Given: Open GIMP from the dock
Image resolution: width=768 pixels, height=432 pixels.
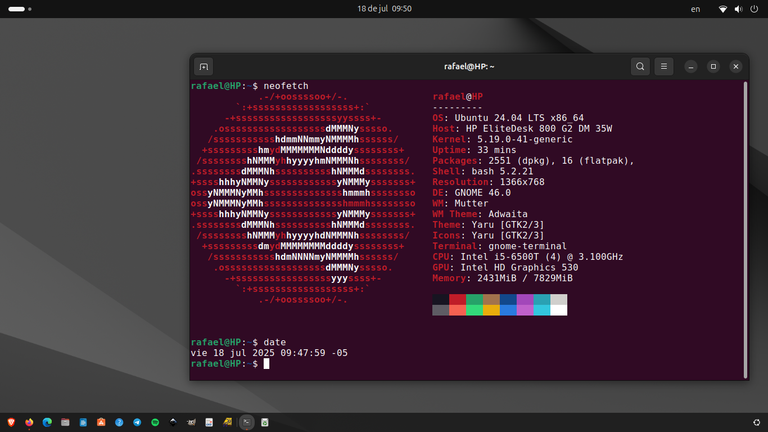Looking at the screenshot, I should pos(191,422).
